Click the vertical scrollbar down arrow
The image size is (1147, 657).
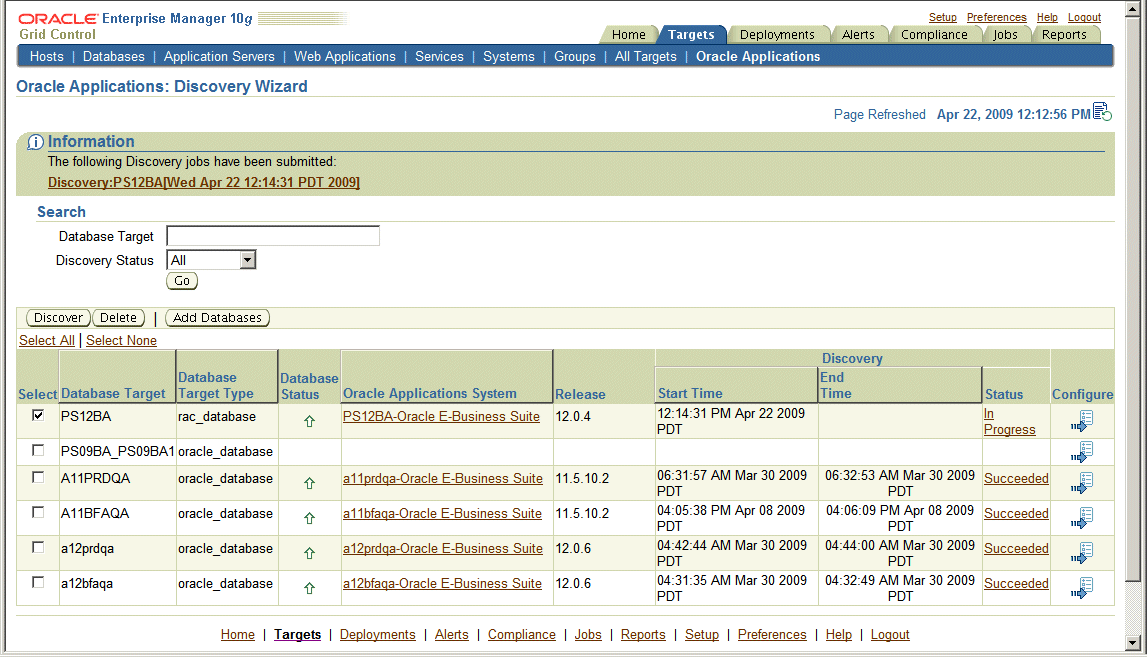(x=1132, y=643)
